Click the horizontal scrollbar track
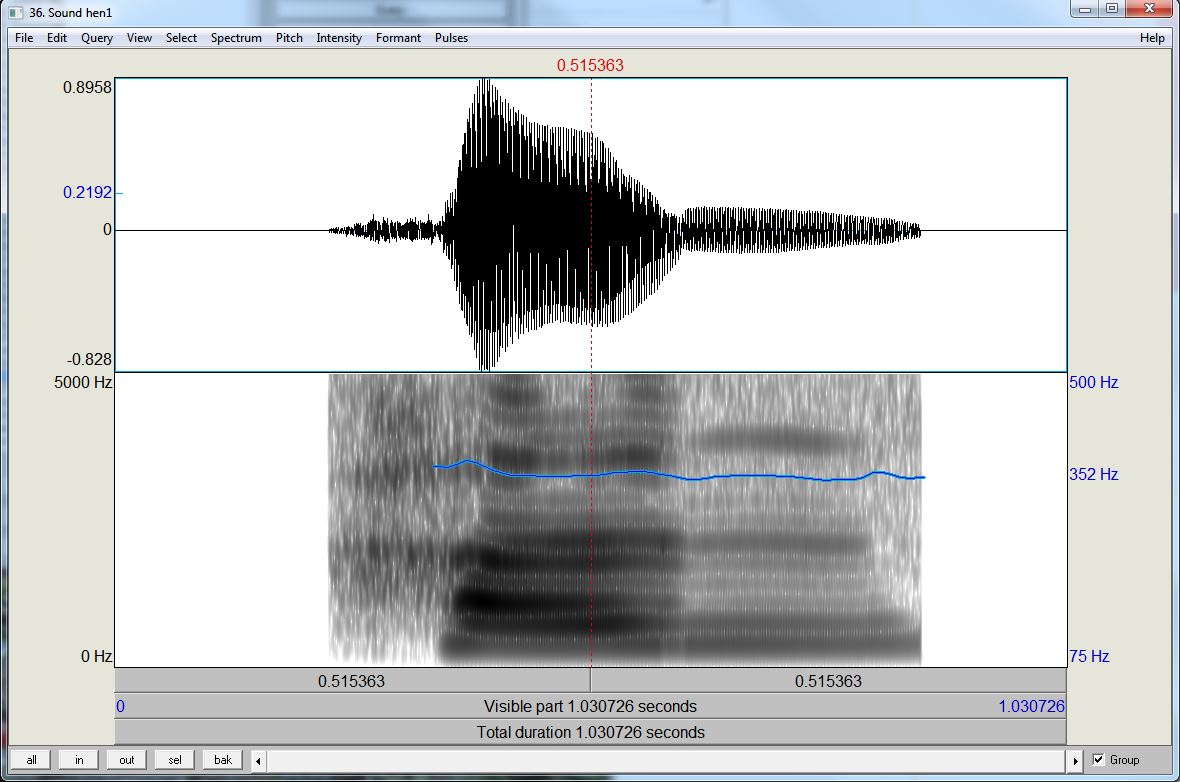The width and height of the screenshot is (1180, 782). point(667,761)
